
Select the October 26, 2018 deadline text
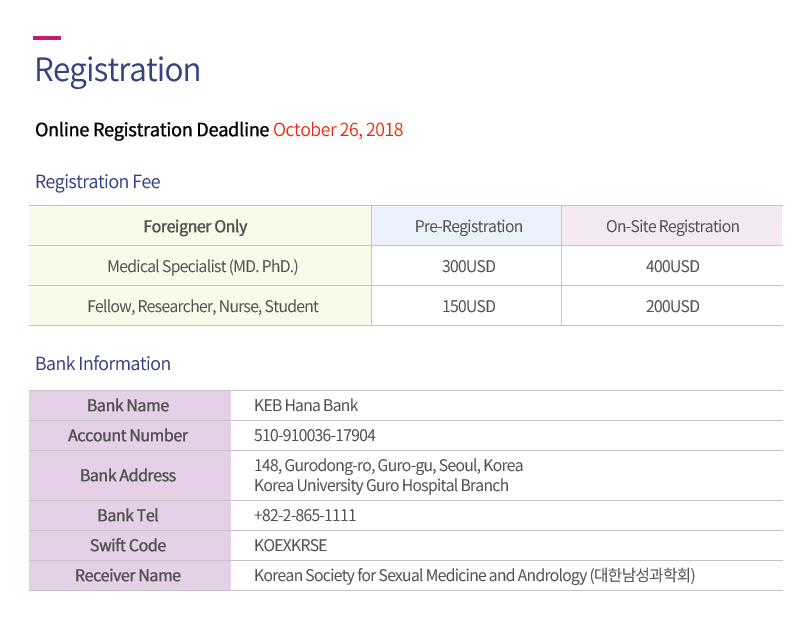pos(338,130)
